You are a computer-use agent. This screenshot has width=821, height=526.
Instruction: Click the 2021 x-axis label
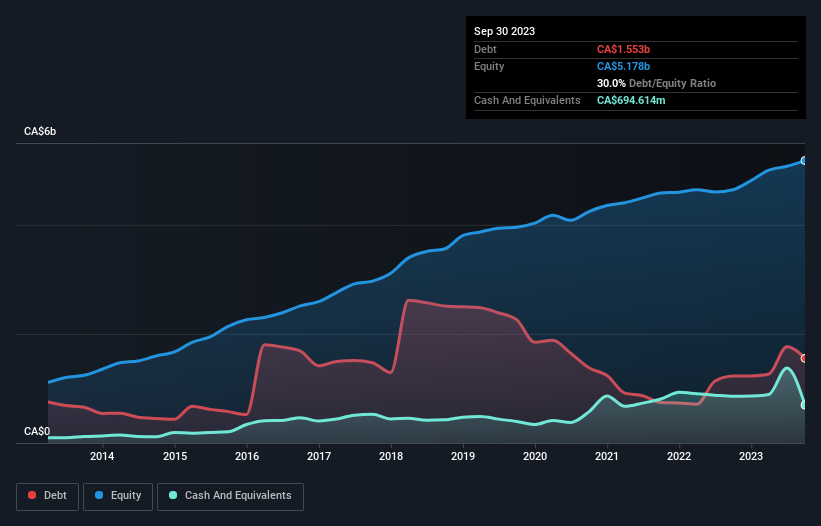[607, 456]
